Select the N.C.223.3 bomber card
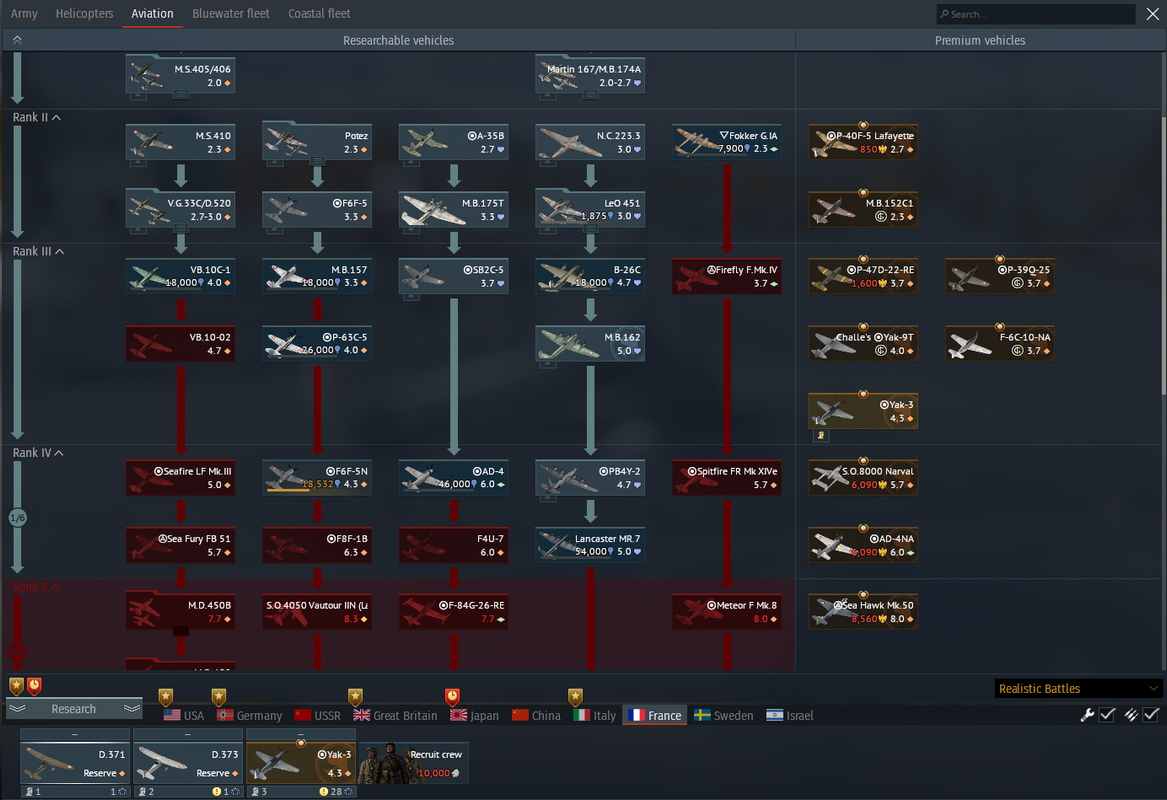 click(590, 142)
